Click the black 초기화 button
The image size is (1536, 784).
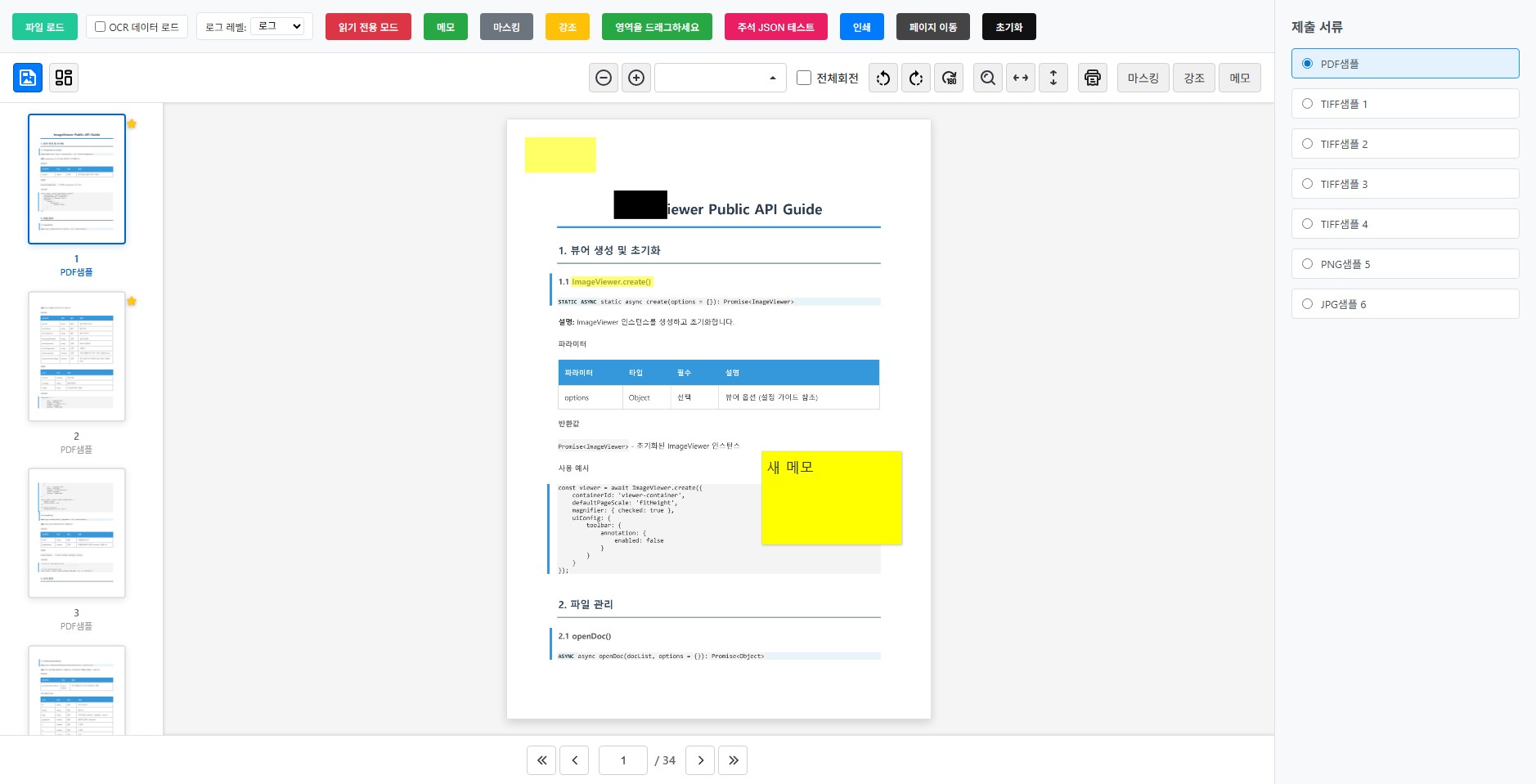(x=1009, y=27)
